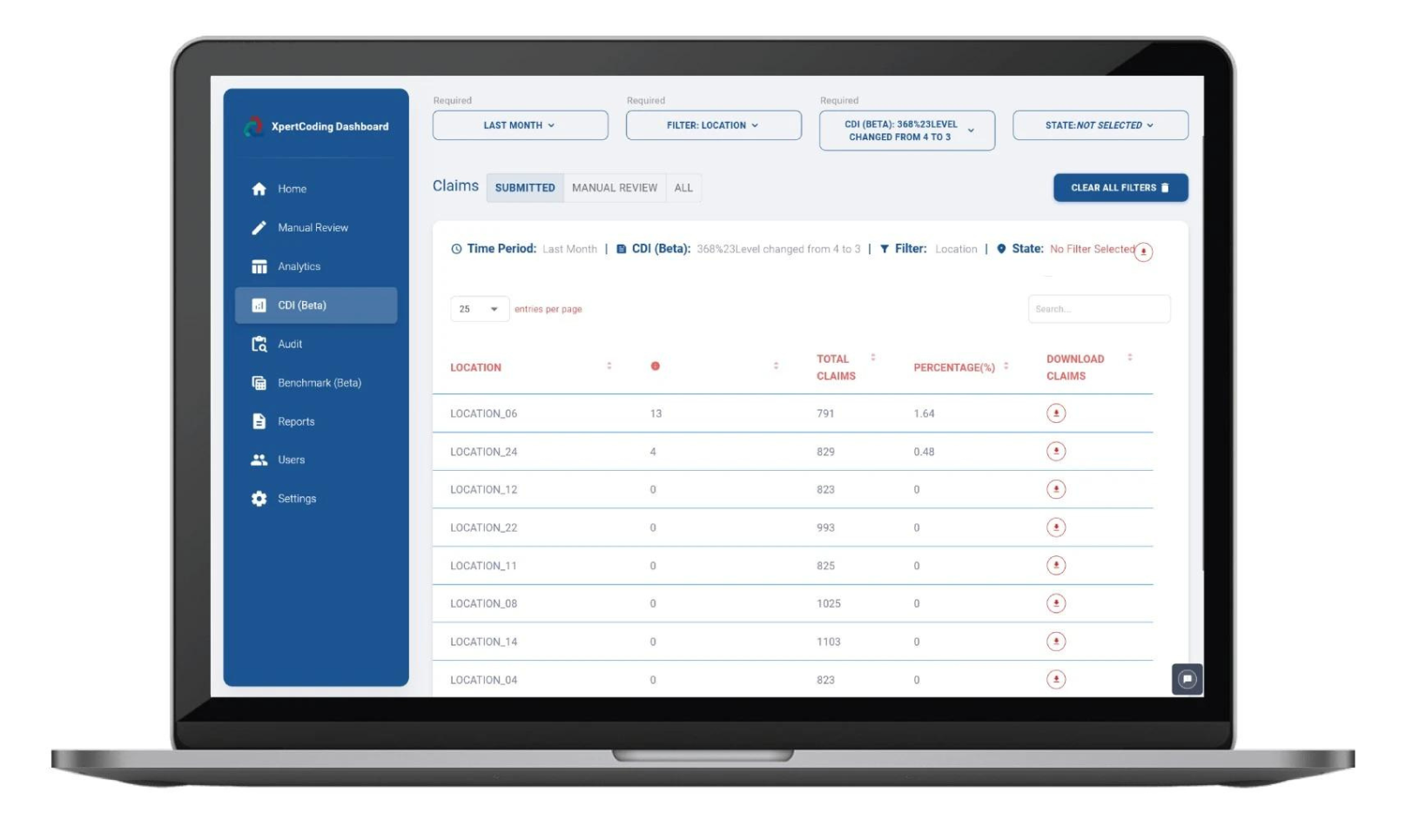Click the LOCATION_24 cell
Image resolution: width=1406 pixels, height=840 pixels.
[483, 452]
